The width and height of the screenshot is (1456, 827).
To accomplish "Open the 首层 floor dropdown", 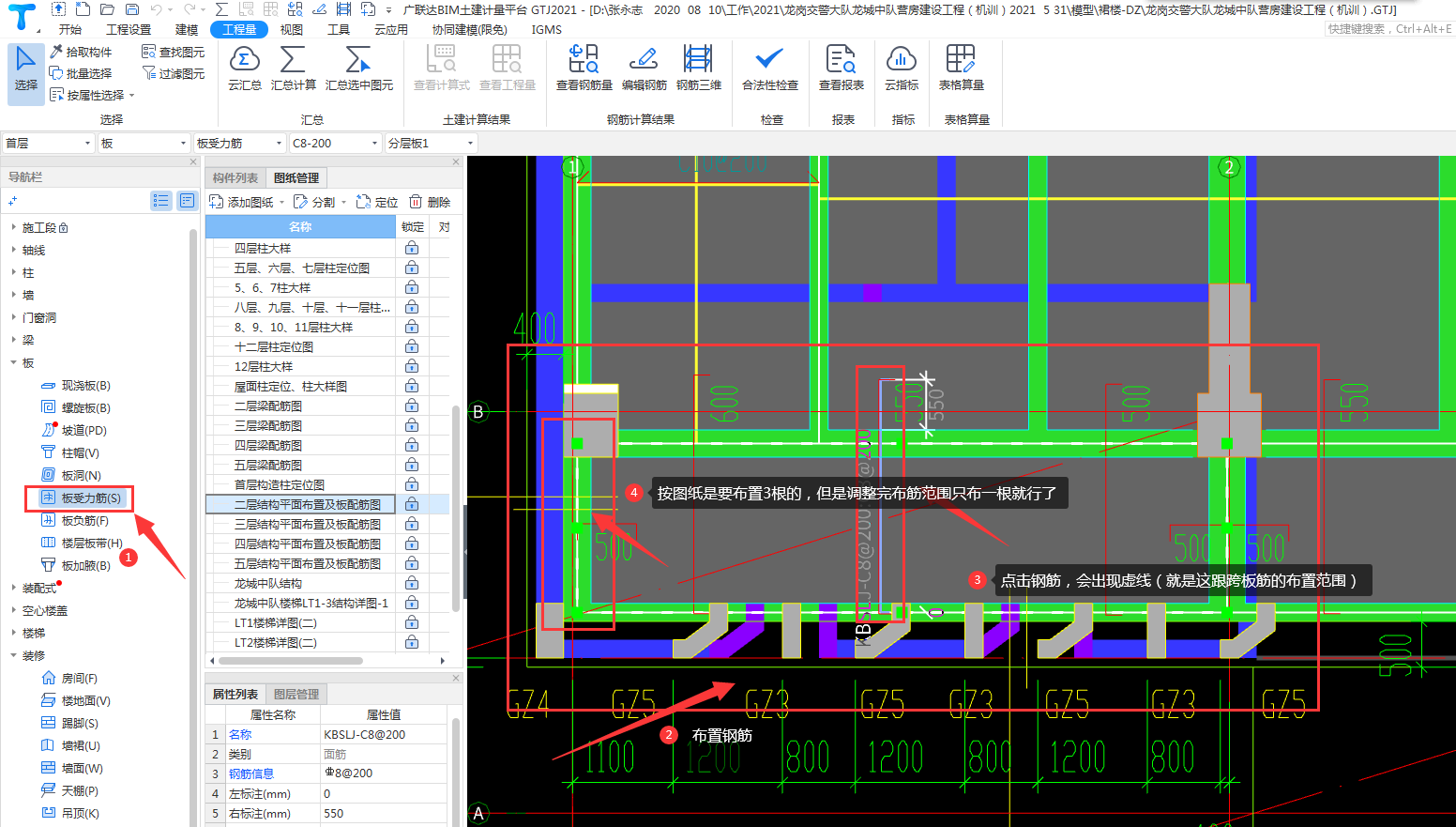I will pos(48,143).
